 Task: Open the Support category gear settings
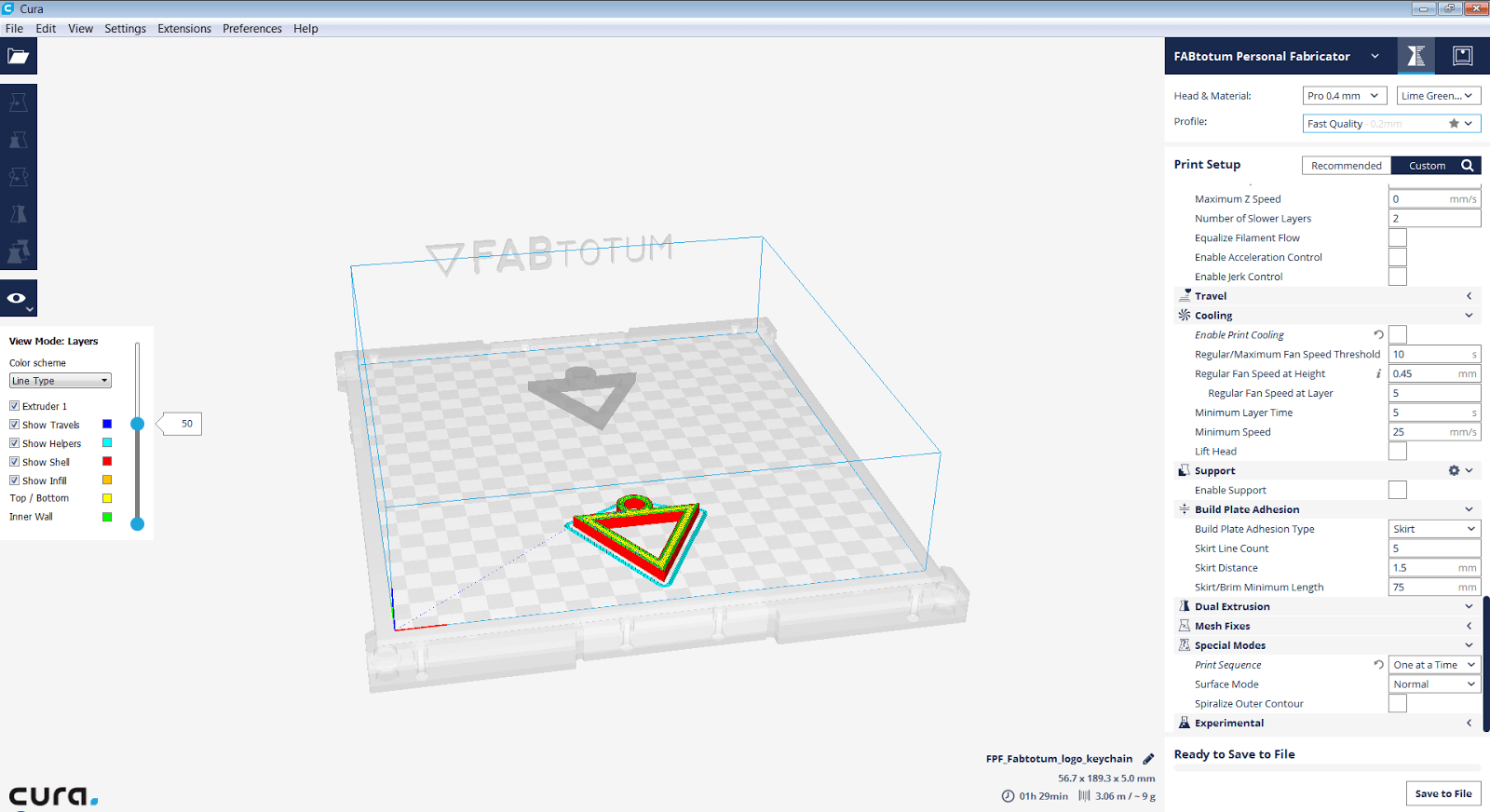(1454, 470)
